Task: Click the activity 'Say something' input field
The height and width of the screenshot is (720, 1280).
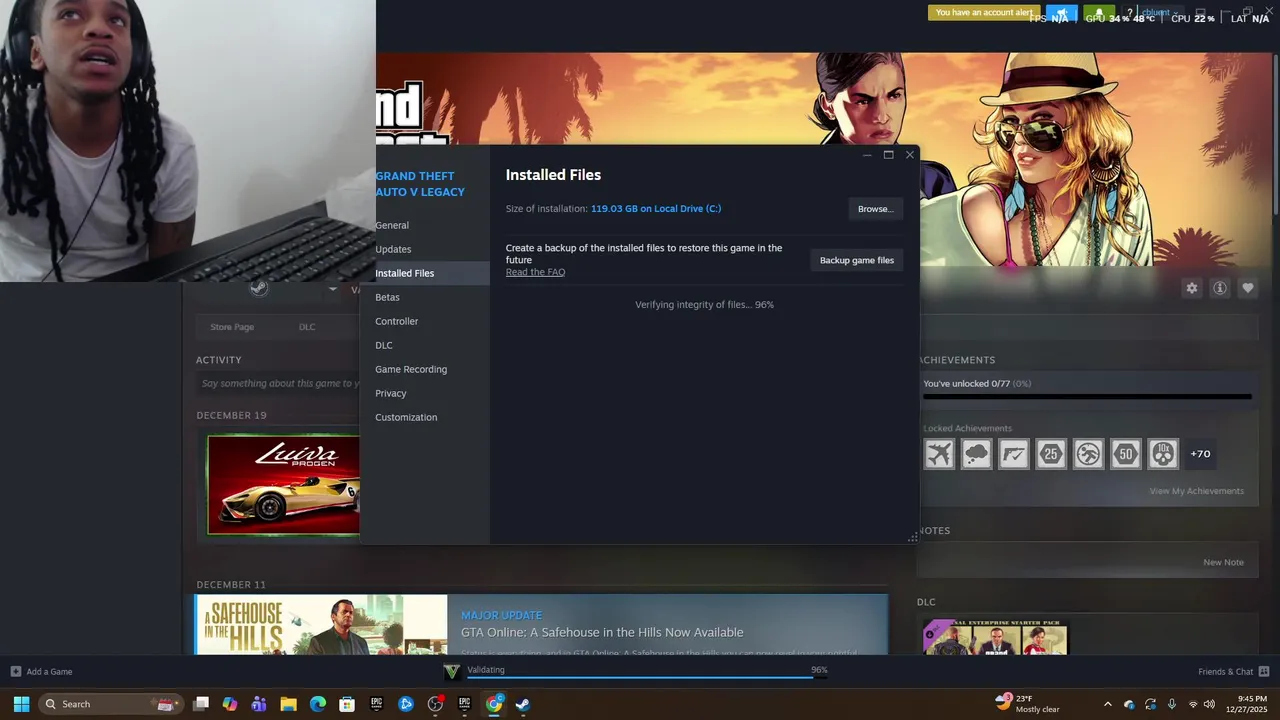Action: 278,383
